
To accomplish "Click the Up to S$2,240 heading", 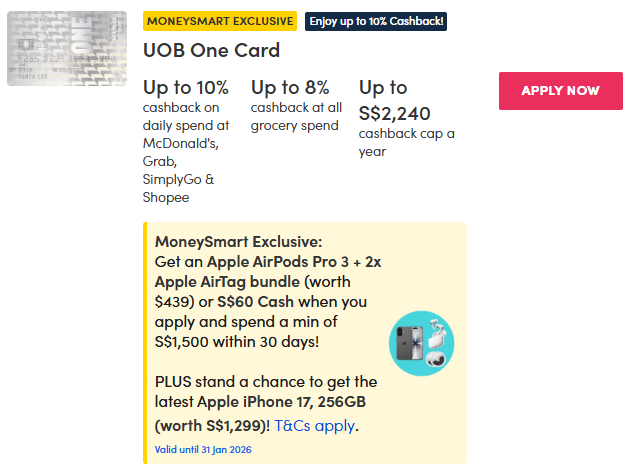I will click(398, 100).
